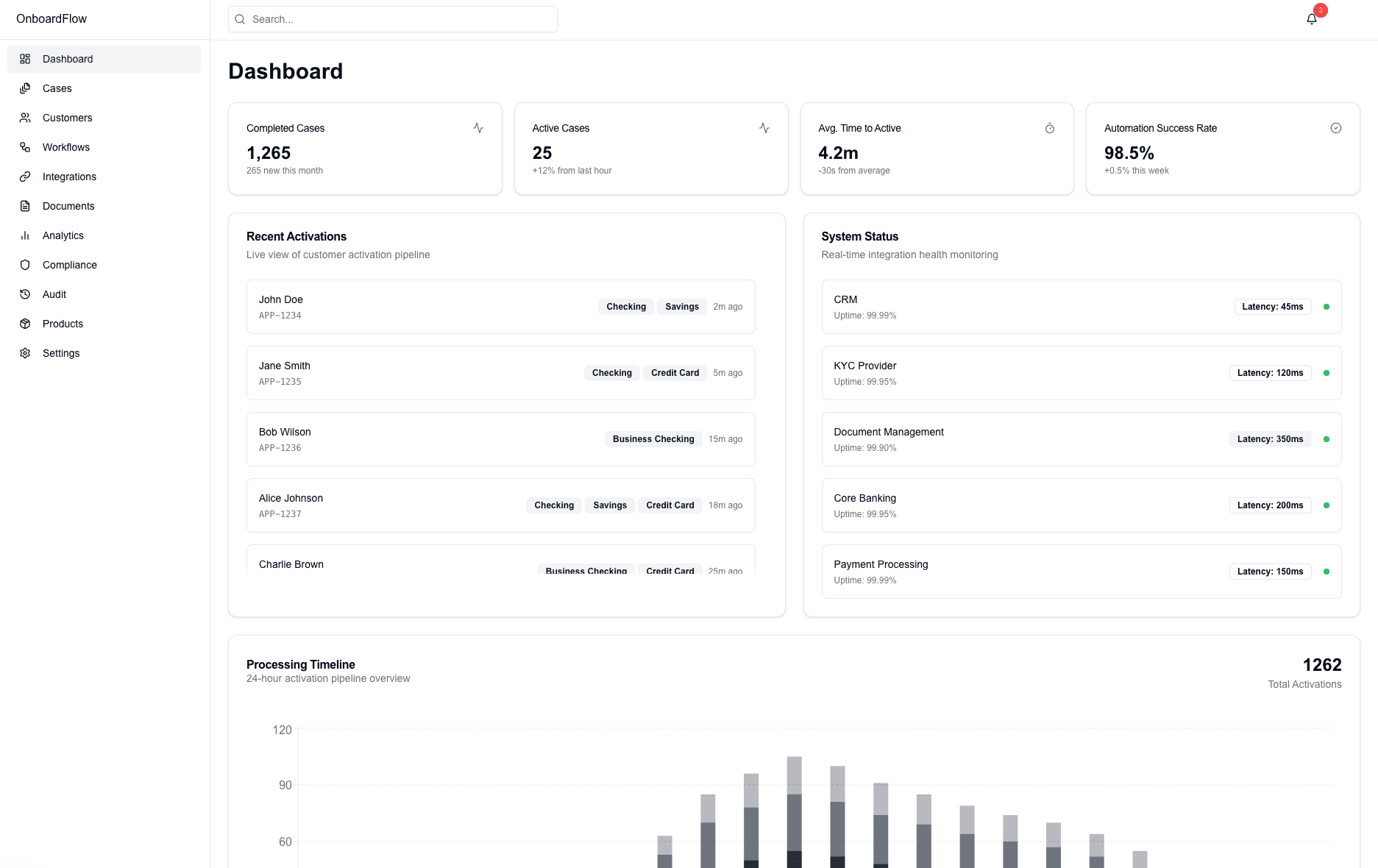Click the Audit history icon
This screenshot has height=868, width=1378.
[x=25, y=294]
